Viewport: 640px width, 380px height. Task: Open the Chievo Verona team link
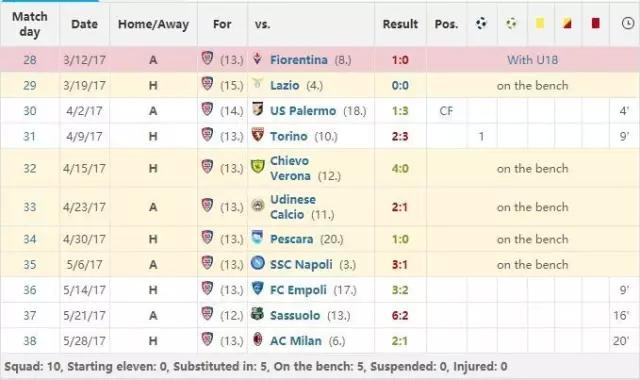coord(290,168)
